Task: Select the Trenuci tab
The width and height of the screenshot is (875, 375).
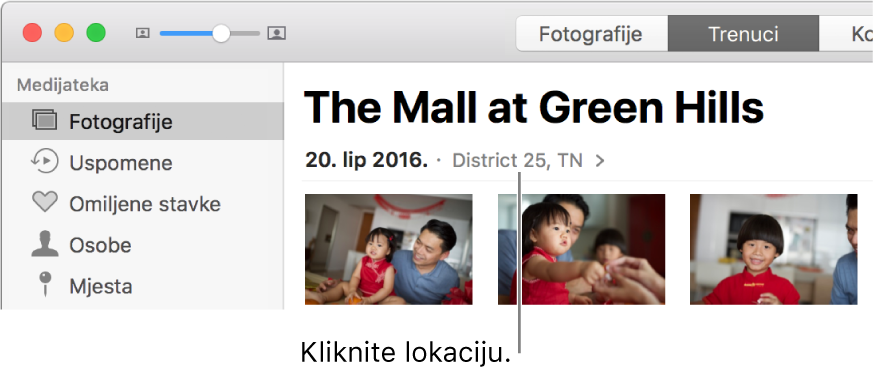Action: [x=743, y=34]
